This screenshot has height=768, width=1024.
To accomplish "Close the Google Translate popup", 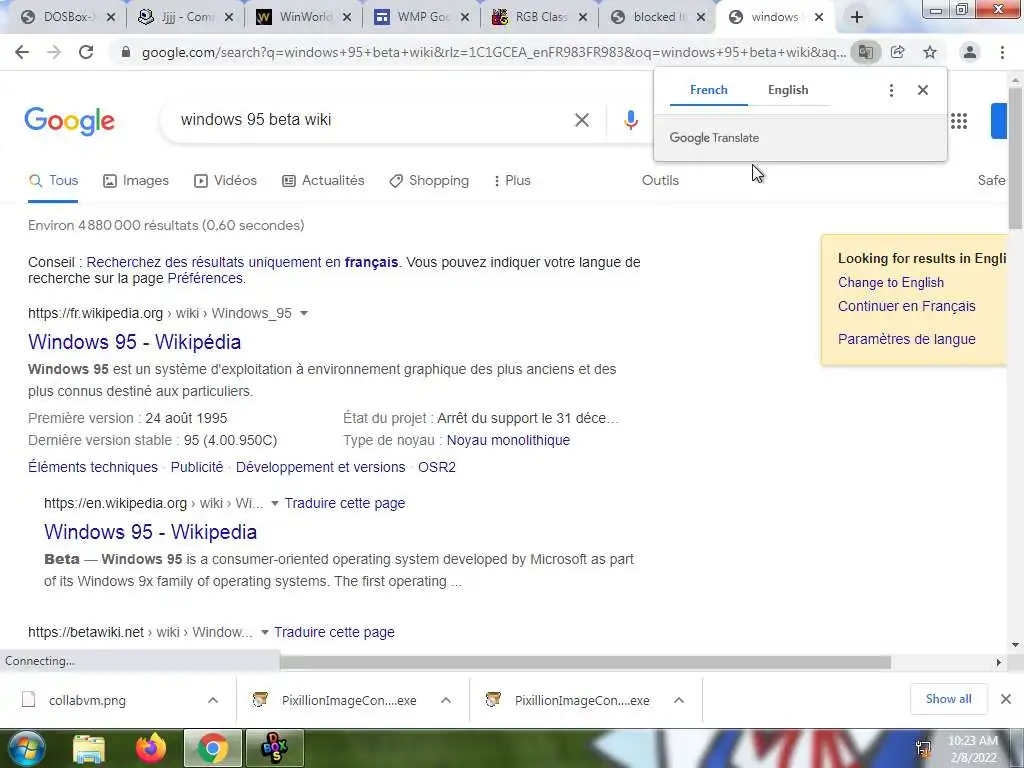I will click(923, 90).
